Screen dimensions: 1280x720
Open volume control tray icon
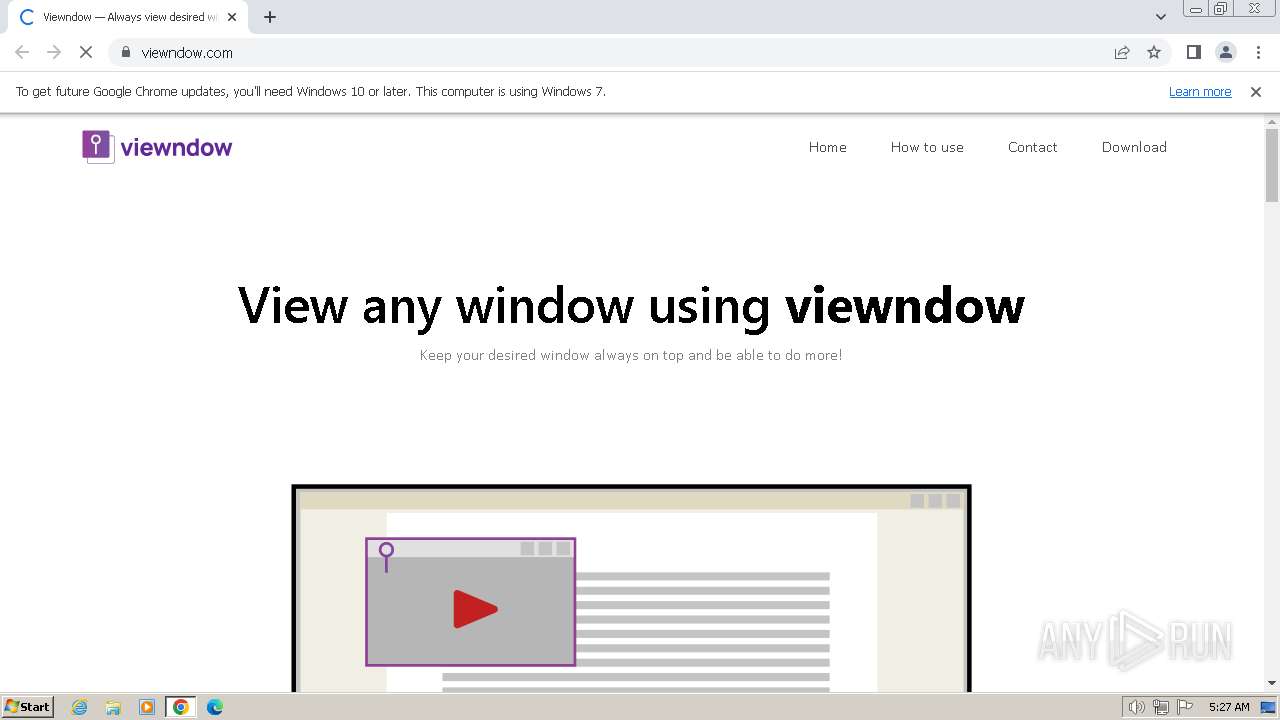pos(1136,707)
